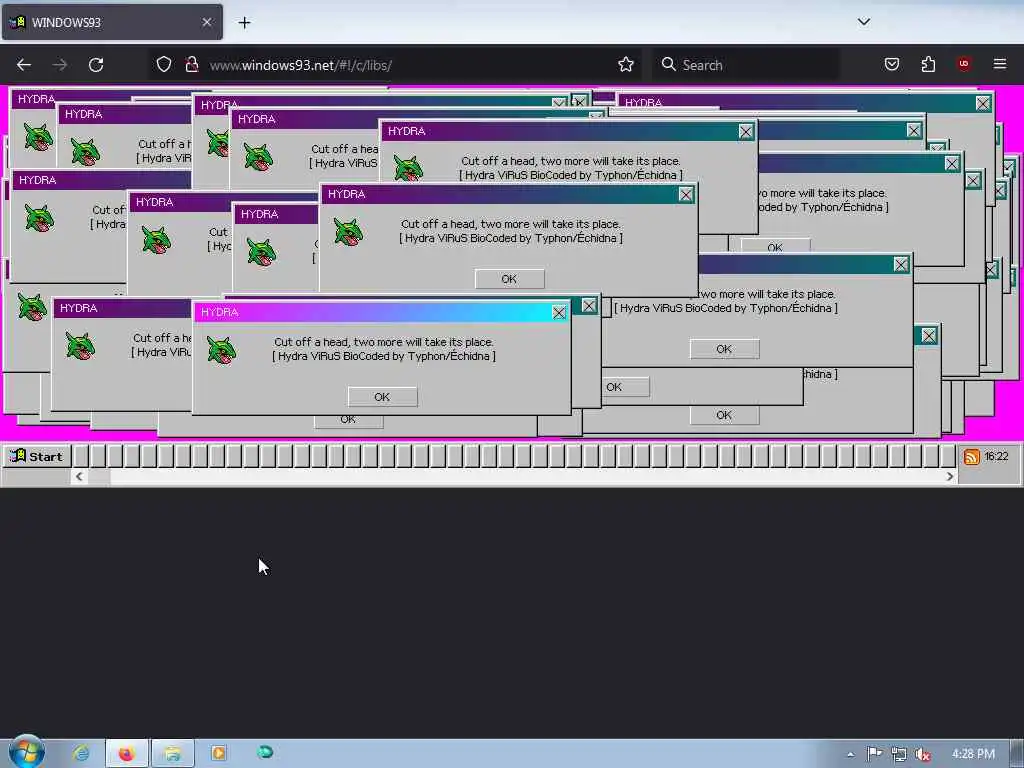Click the hydra icon in the middle dialog
1024x768 pixels.
pos(348,232)
